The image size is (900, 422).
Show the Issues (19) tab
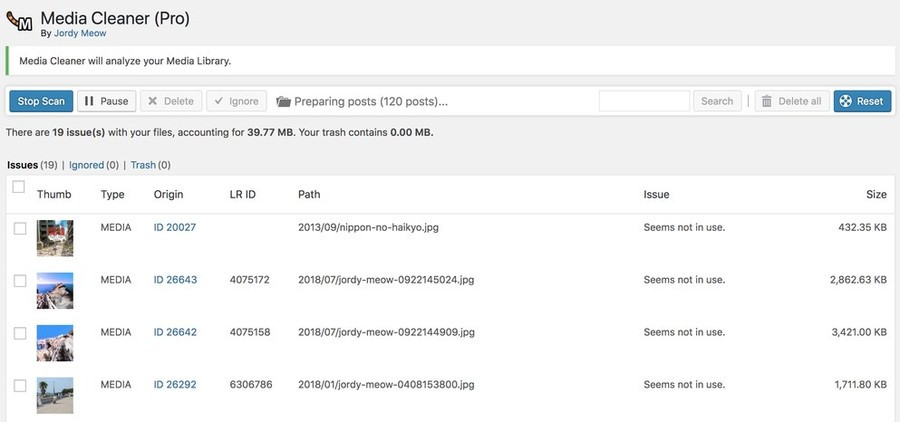click(x=22, y=165)
